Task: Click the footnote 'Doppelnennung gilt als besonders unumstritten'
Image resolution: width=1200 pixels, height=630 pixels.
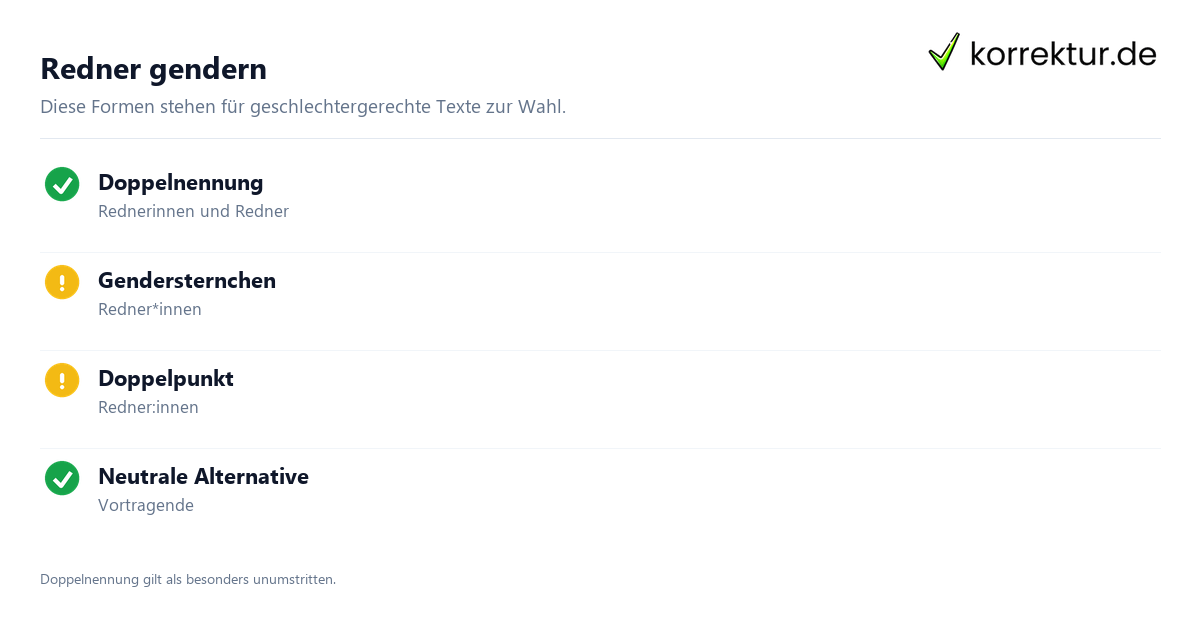Action: pyautogui.click(x=188, y=579)
